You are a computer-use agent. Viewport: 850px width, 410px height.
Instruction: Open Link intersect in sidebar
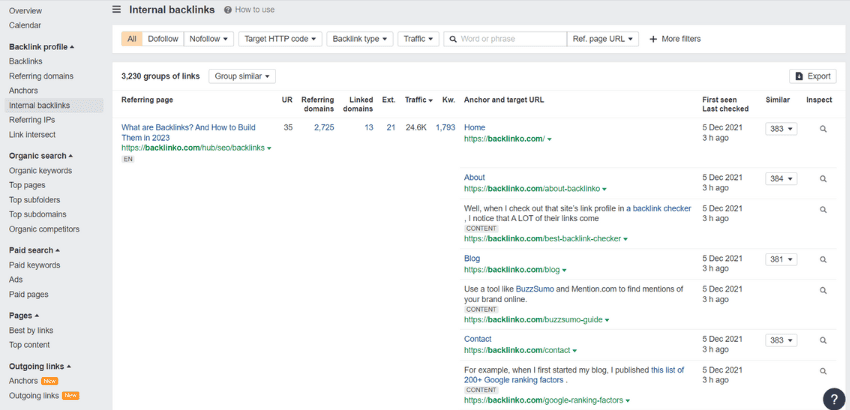pos(32,135)
